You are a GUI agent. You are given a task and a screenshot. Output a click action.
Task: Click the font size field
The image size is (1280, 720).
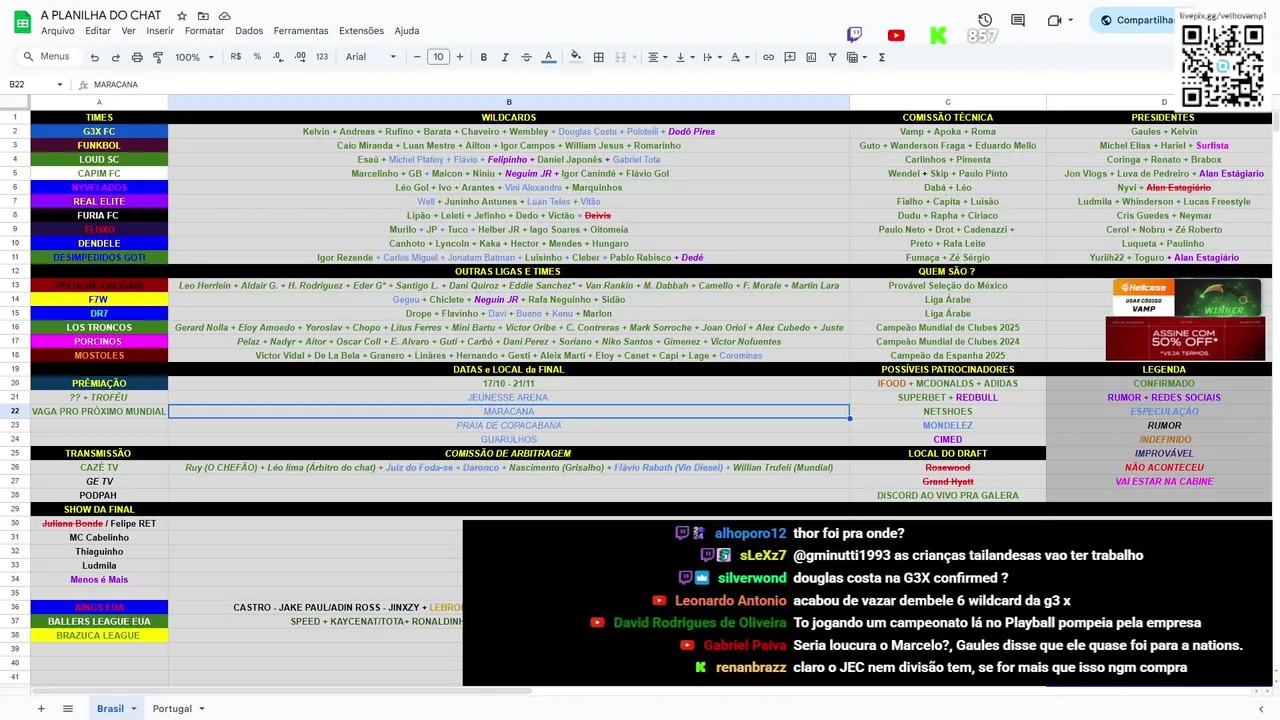[x=439, y=57]
